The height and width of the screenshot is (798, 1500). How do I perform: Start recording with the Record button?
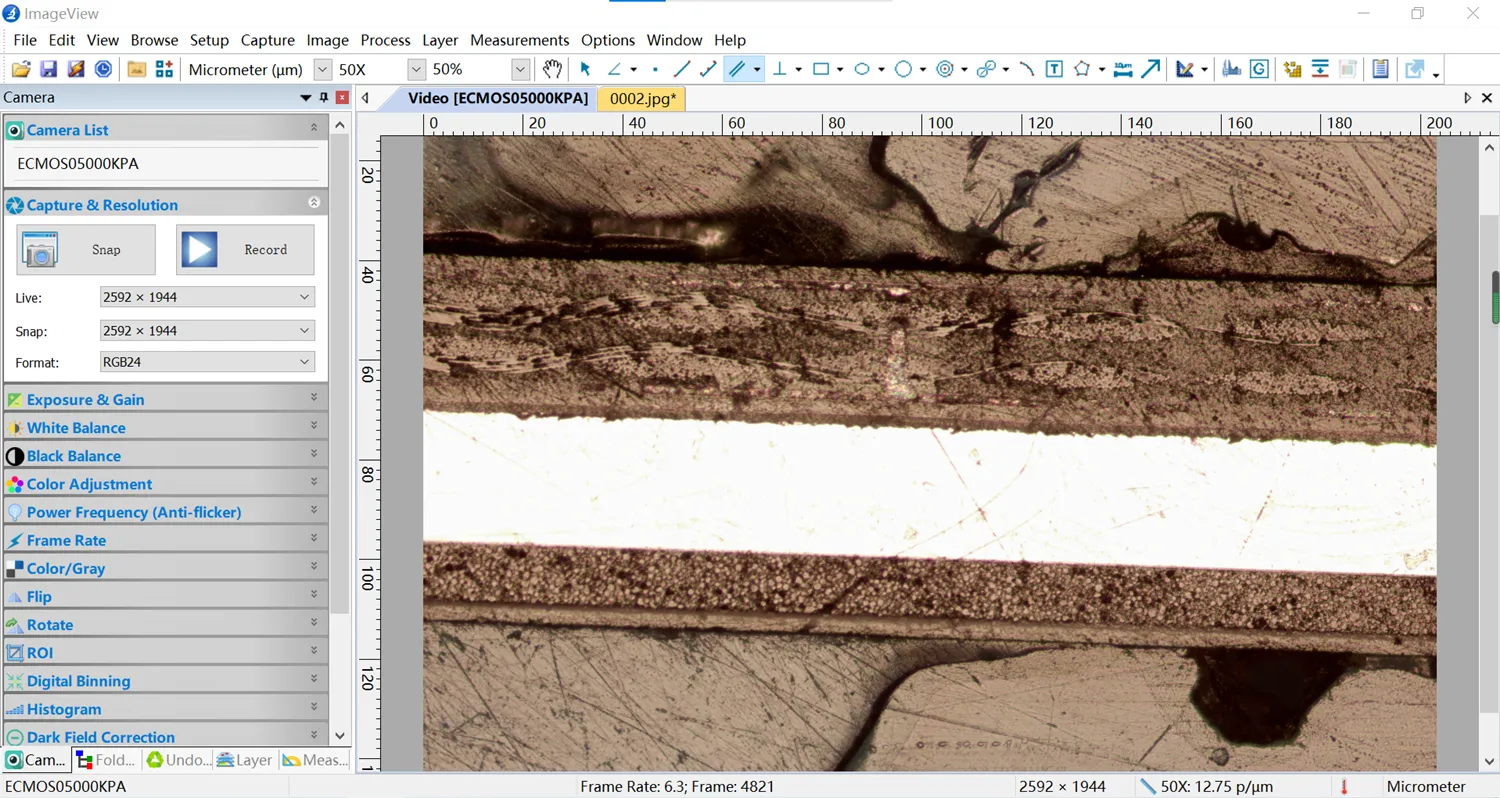[245, 250]
